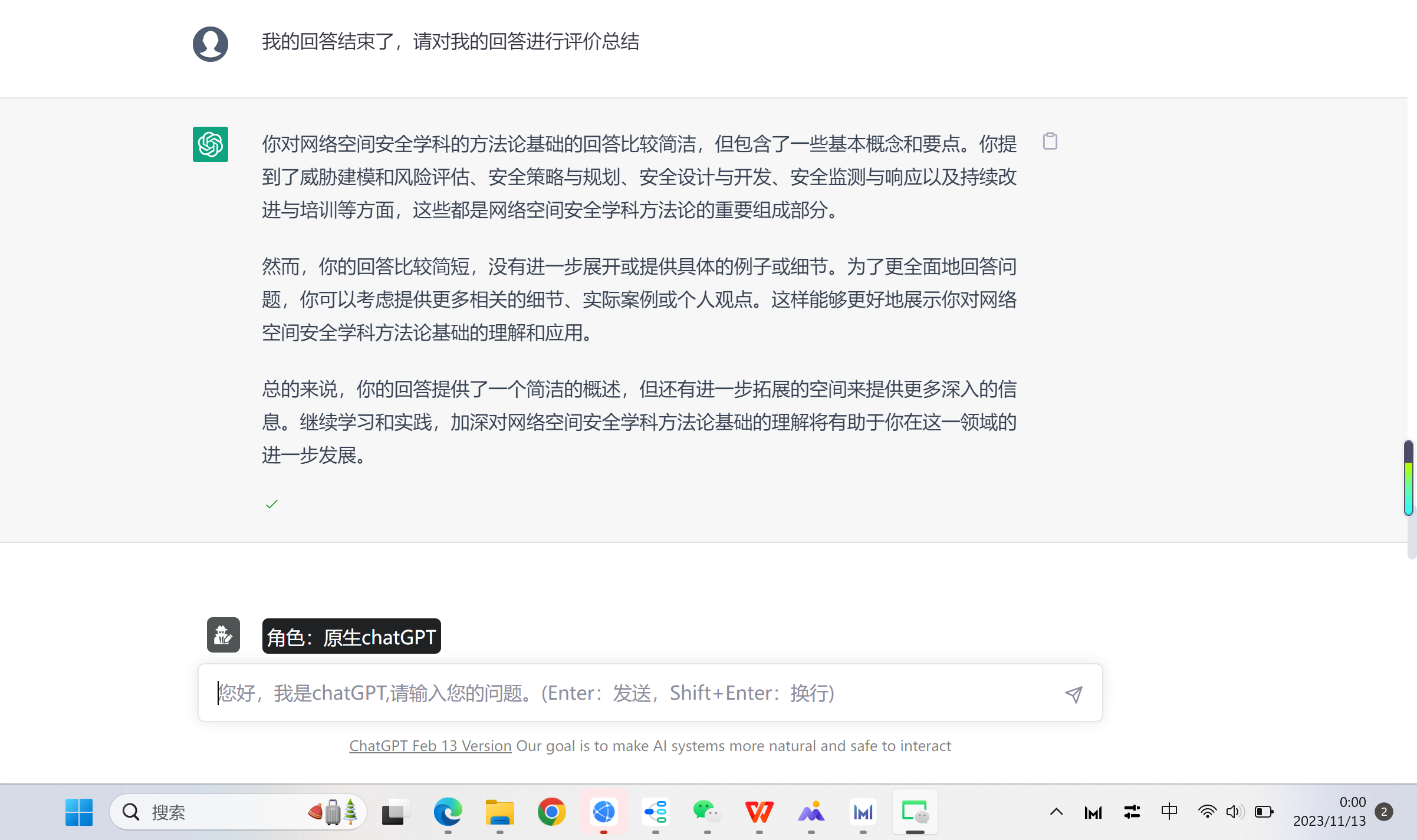Open the role selector icon button
This screenshot has width=1417, height=840.
coord(223,635)
